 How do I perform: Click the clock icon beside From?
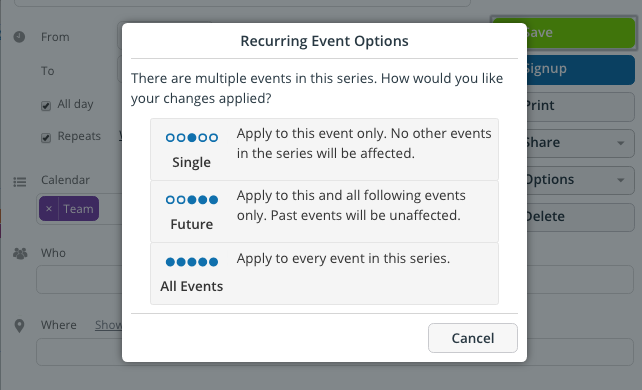coord(19,37)
